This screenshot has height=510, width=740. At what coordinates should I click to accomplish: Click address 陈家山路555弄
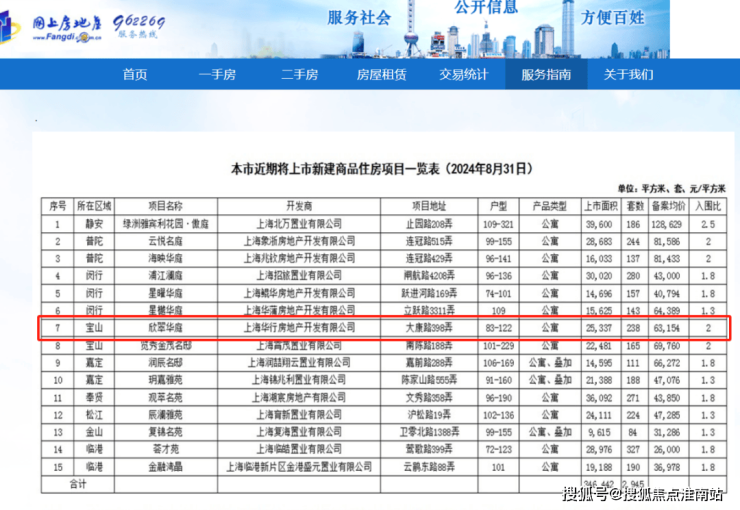tap(429, 380)
